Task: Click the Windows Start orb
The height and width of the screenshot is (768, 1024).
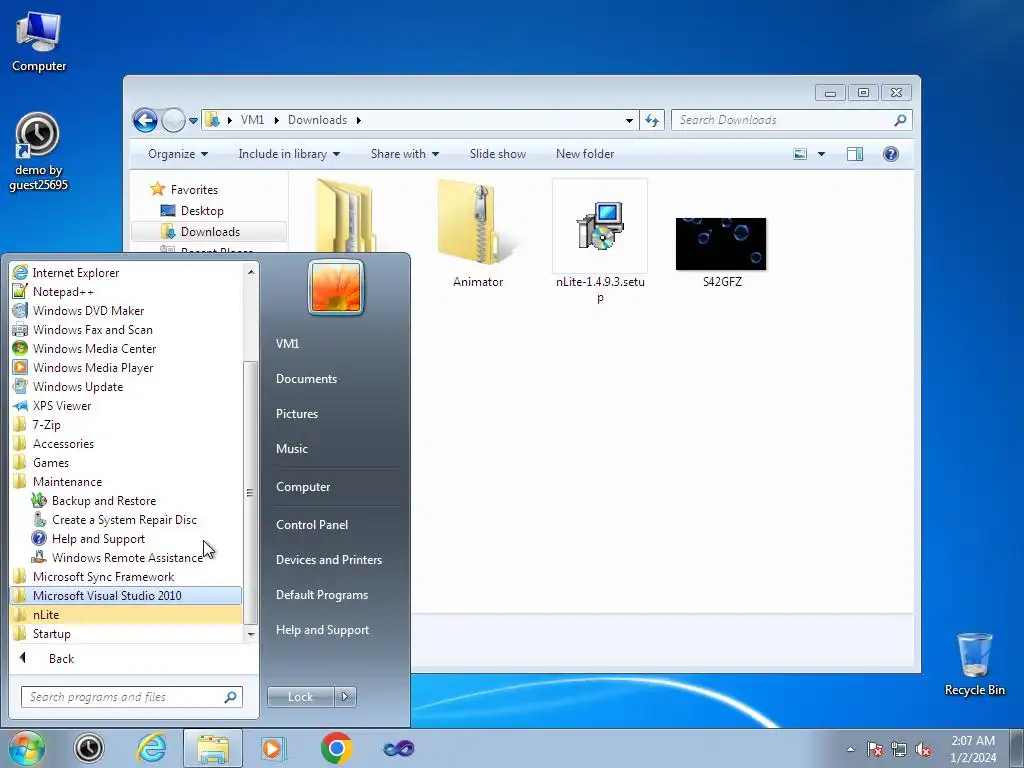Action: tap(26, 748)
